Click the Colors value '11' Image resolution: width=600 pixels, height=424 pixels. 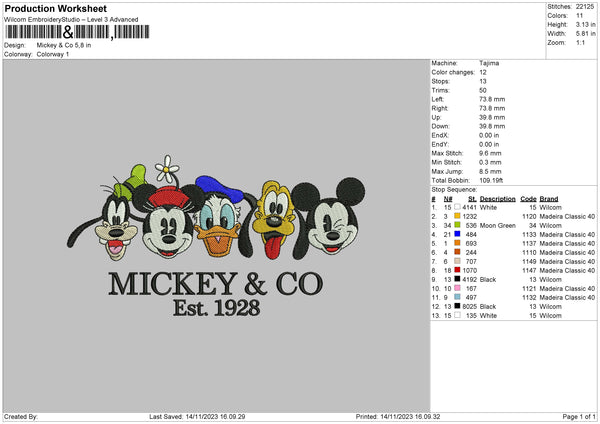point(580,16)
